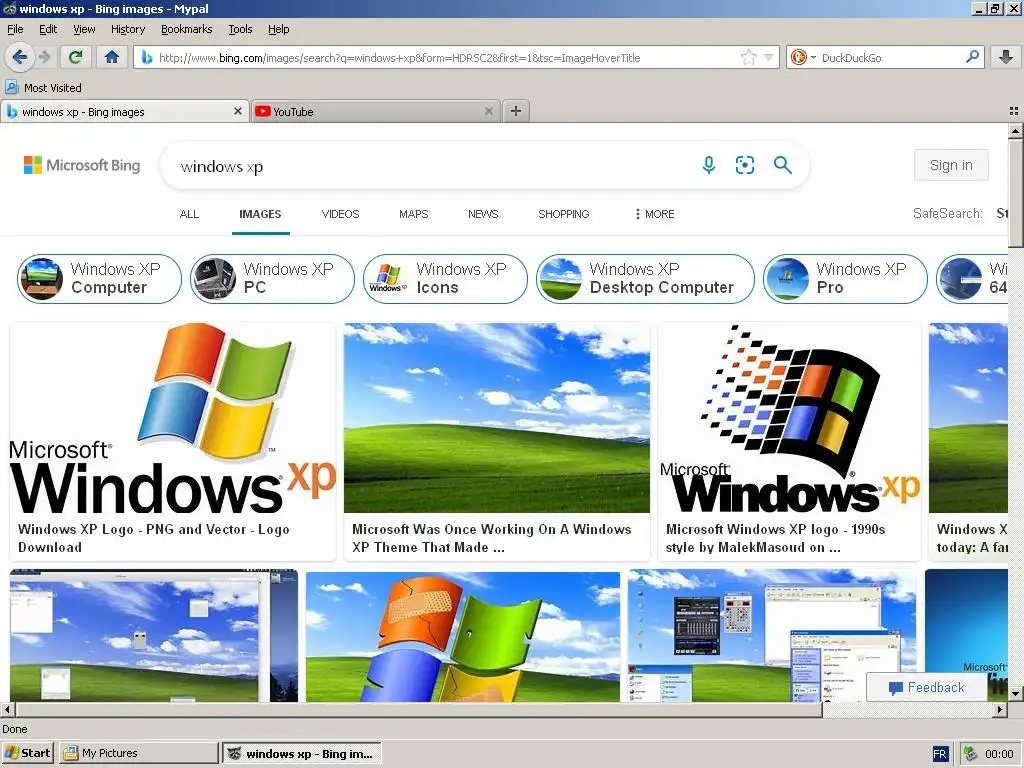Click the Feedback button

click(x=927, y=687)
